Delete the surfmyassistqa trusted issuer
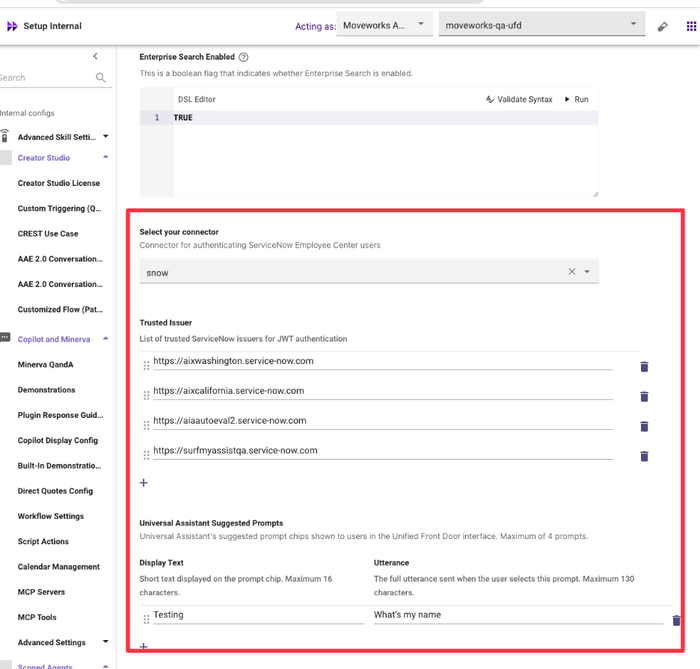This screenshot has width=700, height=669. pyautogui.click(x=644, y=456)
